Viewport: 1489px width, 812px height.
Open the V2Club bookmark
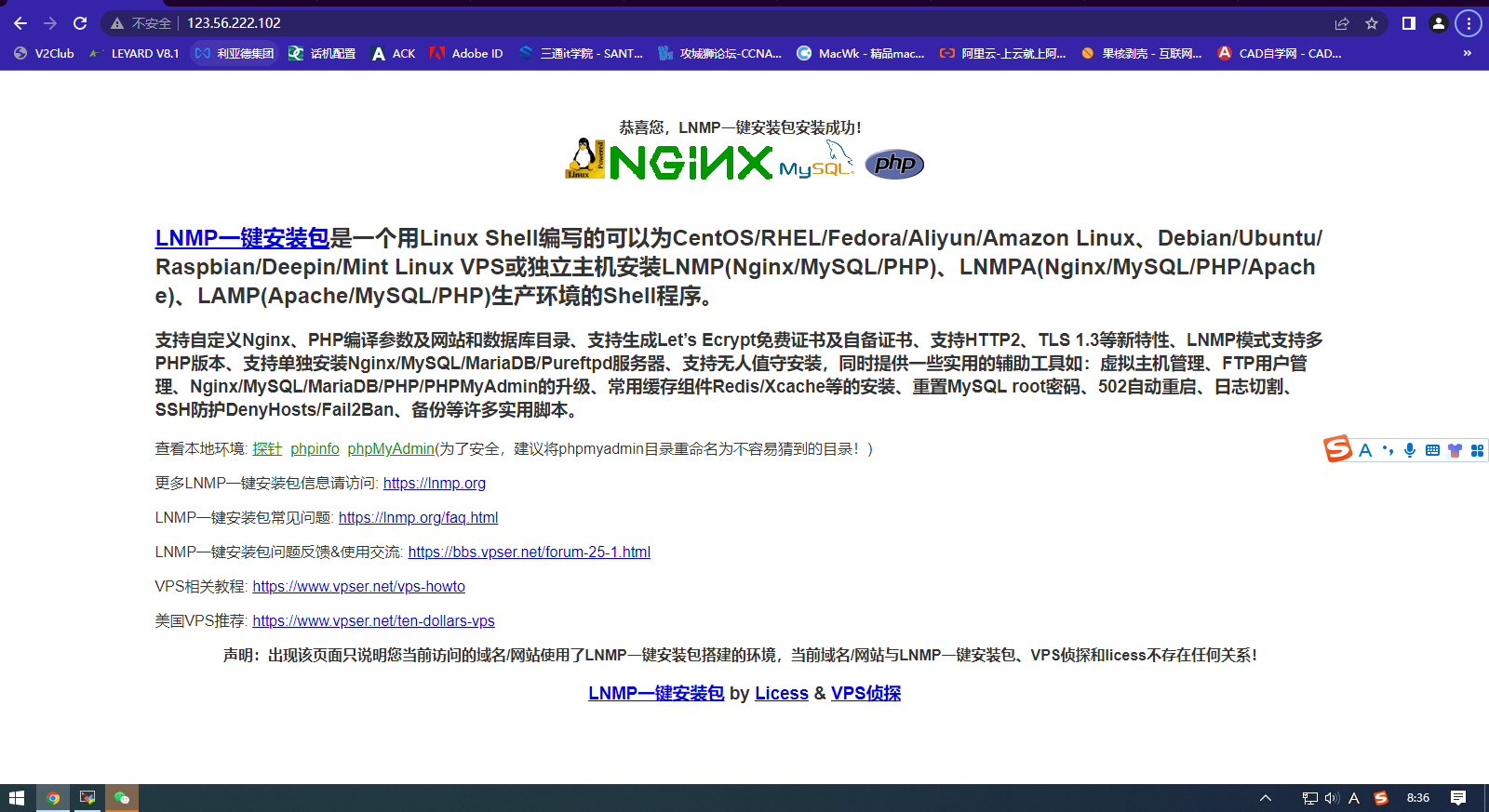44,53
